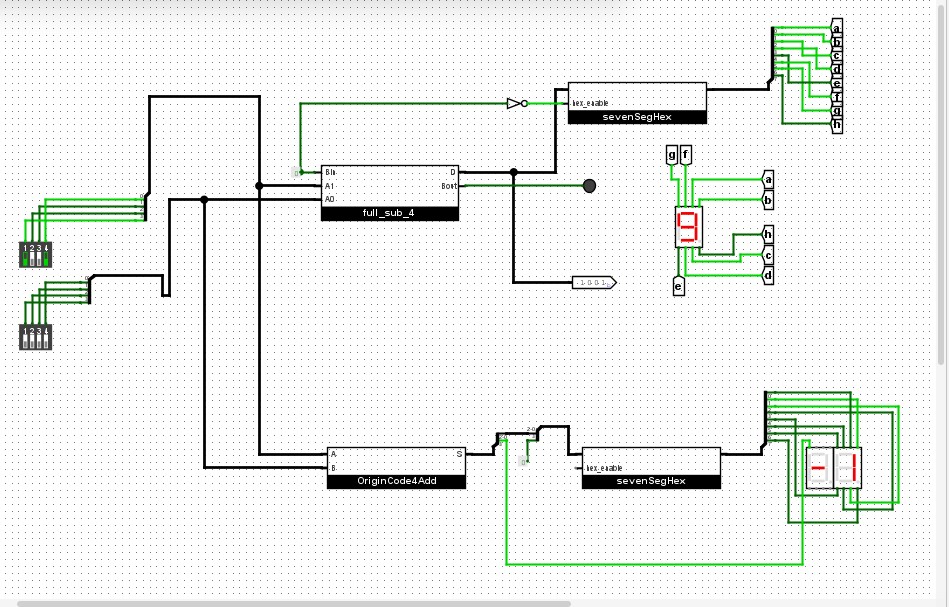The width and height of the screenshot is (949, 607).
Task: Select the top-right tunnel labeled a
Action: (x=837, y=28)
